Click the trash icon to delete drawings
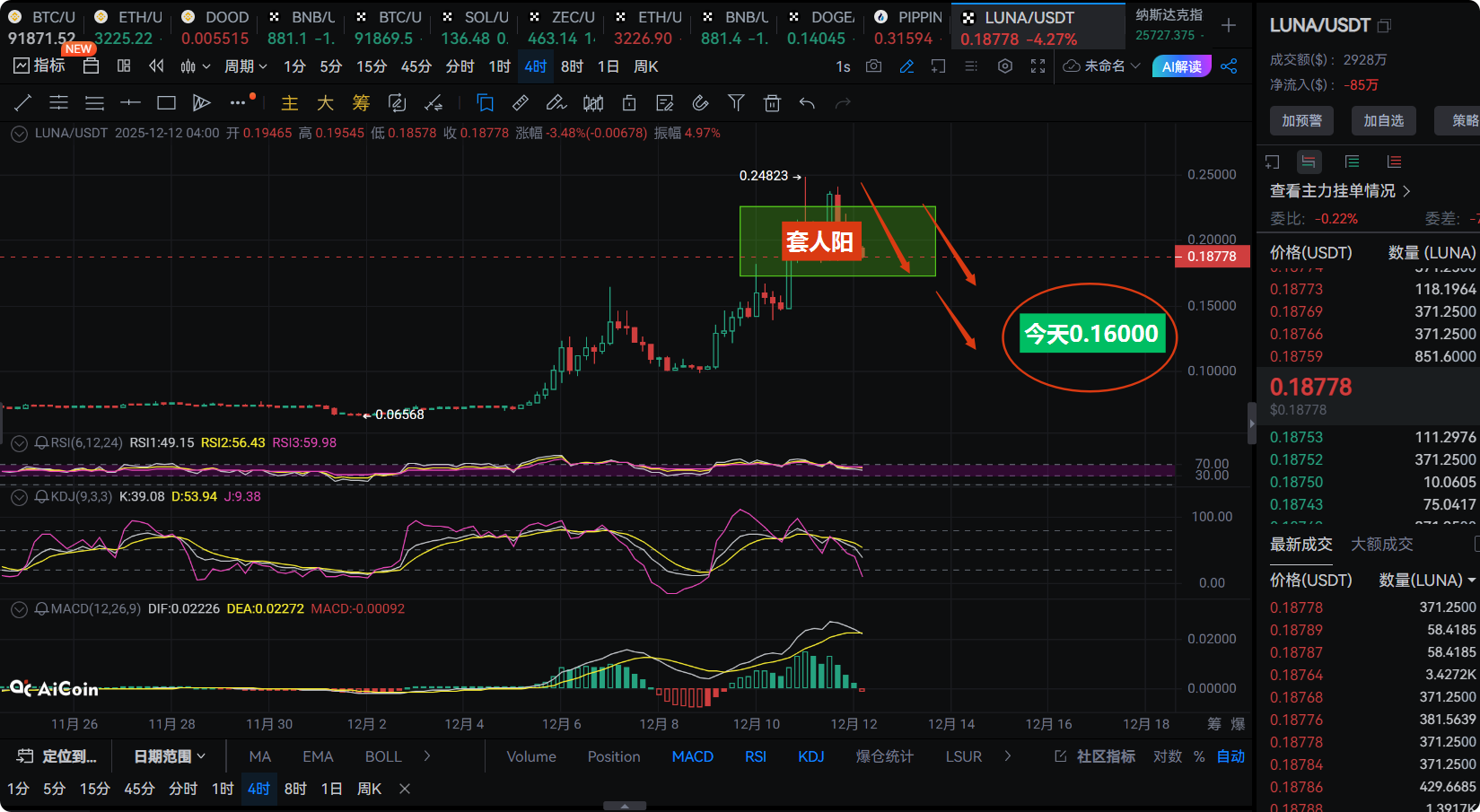1480x812 pixels. pyautogui.click(x=772, y=103)
